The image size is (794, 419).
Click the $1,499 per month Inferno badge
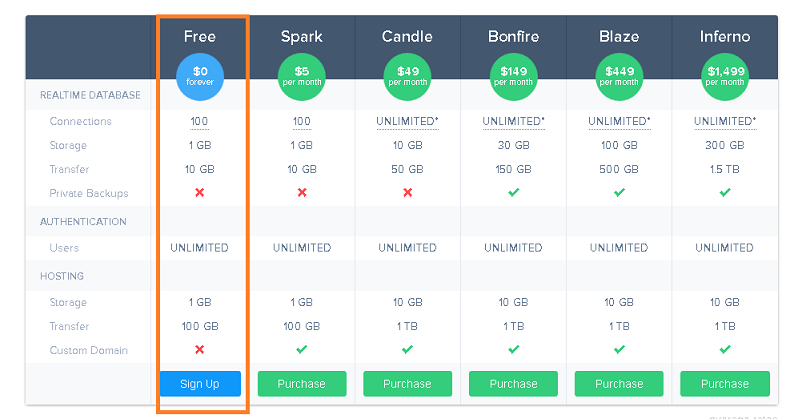(x=725, y=77)
